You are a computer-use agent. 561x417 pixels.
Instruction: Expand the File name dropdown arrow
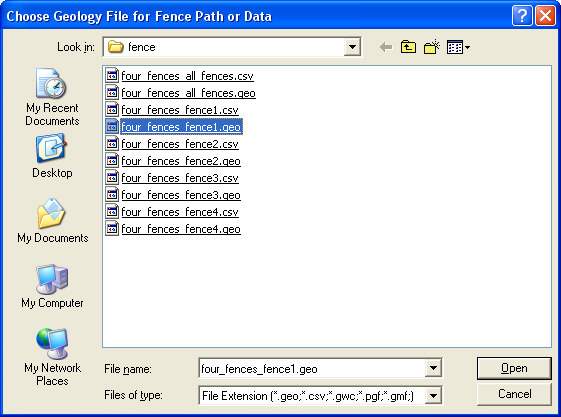point(433,368)
